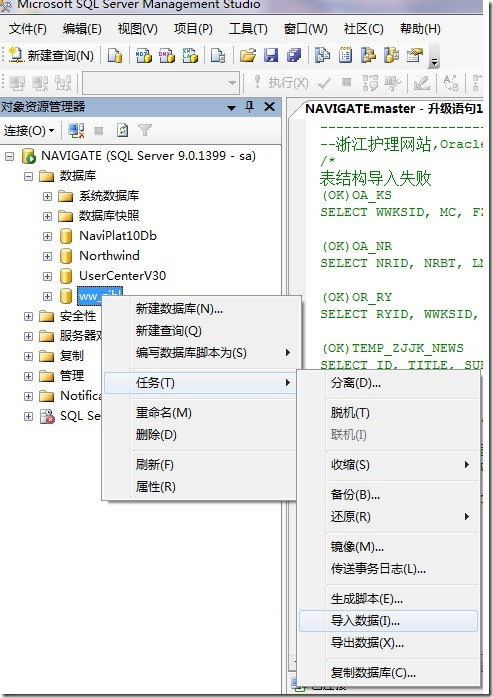Click the Object Explorer refresh icon

tap(122, 131)
